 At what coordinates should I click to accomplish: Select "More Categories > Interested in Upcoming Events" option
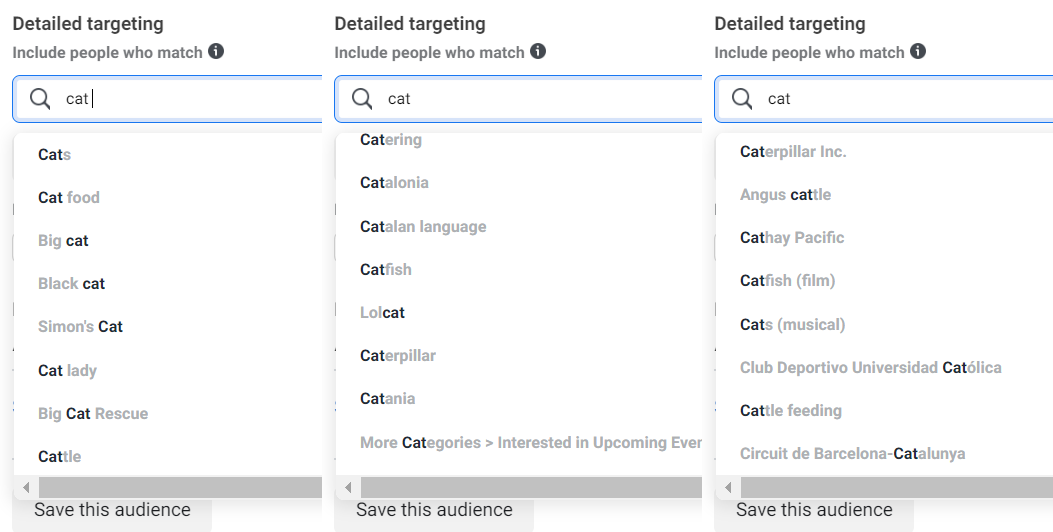[530, 442]
